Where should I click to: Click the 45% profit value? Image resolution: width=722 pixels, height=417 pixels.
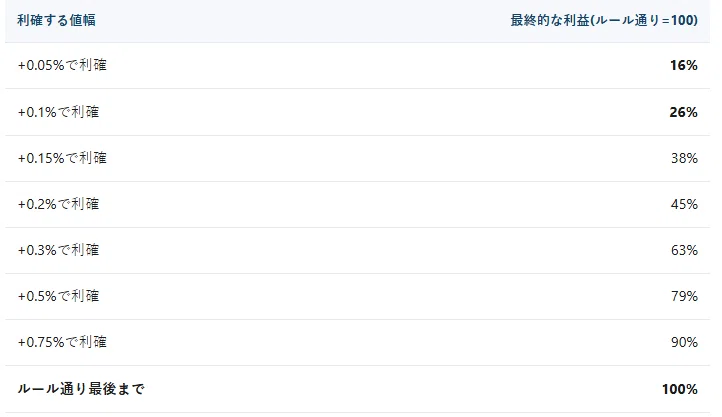coord(684,204)
